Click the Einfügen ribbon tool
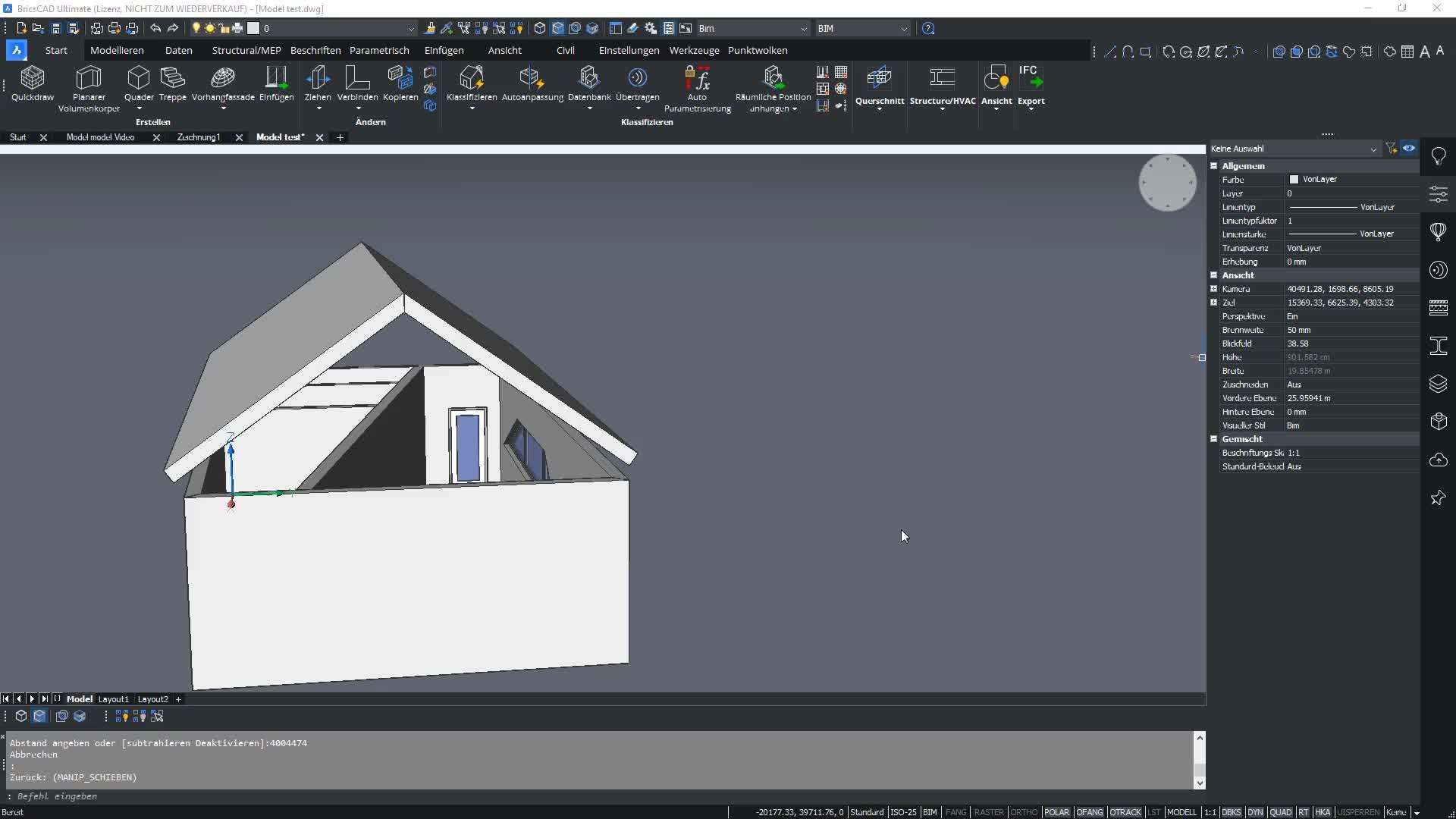 point(276,83)
